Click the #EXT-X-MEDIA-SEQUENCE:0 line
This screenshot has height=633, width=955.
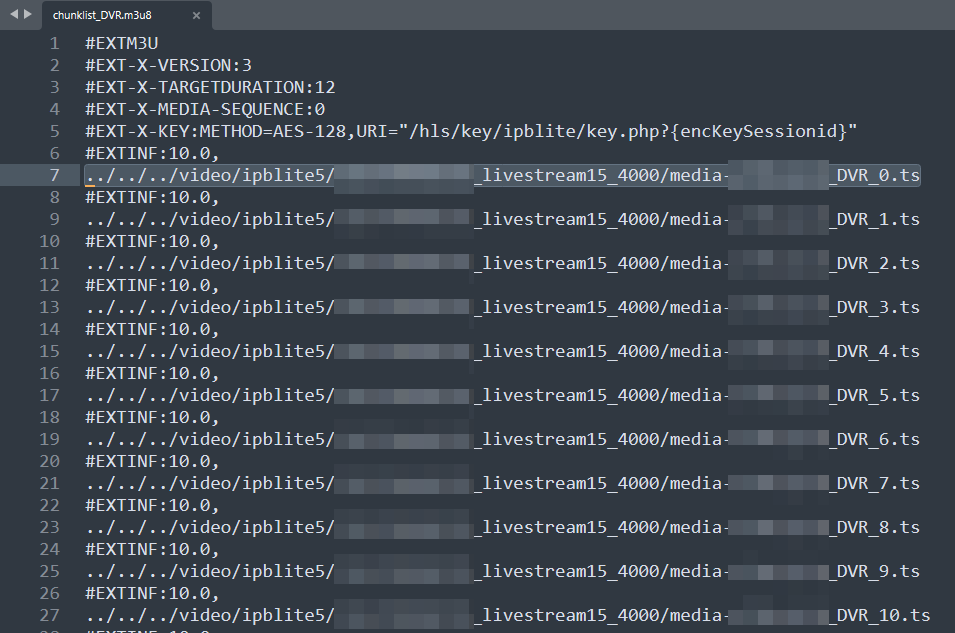(205, 109)
